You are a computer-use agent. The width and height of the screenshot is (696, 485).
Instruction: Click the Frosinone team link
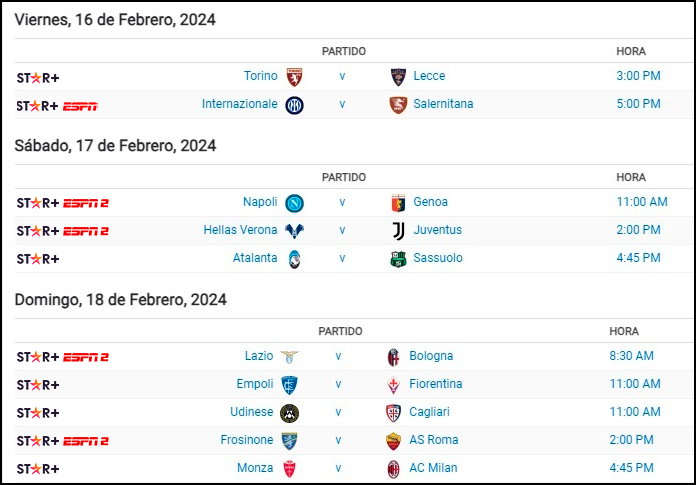247,440
